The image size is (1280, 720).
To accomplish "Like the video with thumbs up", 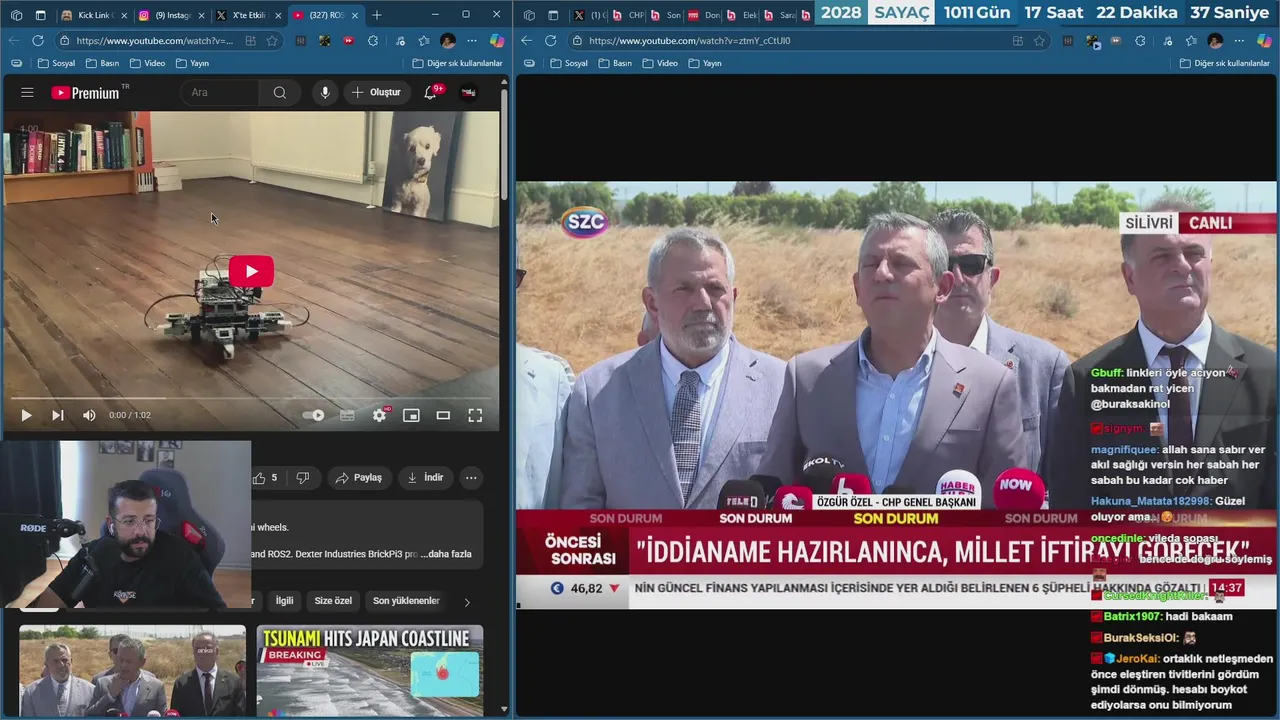I will (265, 478).
